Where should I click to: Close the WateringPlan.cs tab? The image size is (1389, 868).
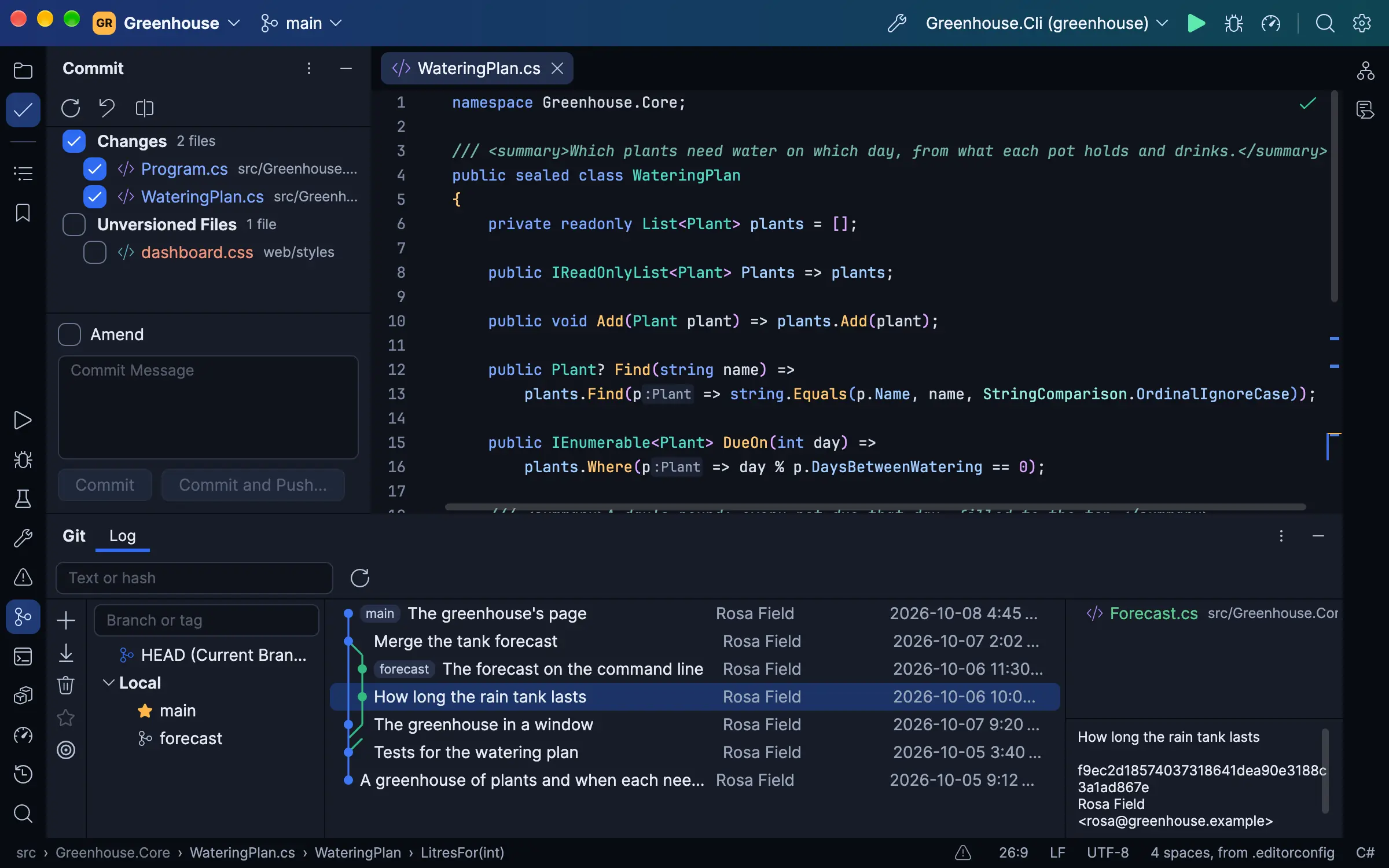pos(557,68)
